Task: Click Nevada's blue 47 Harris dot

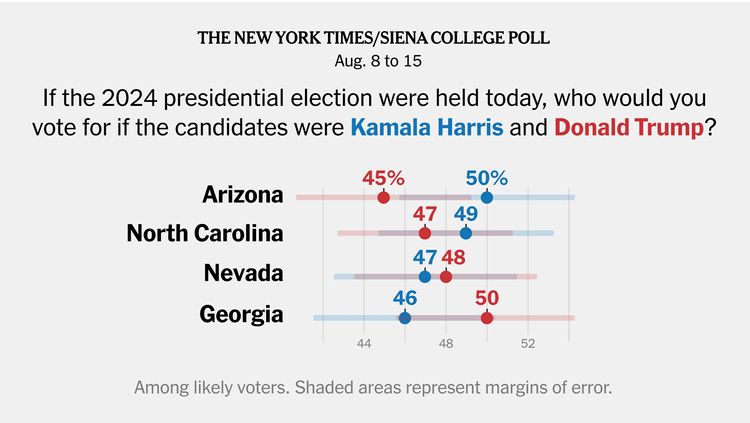Action: (425, 277)
